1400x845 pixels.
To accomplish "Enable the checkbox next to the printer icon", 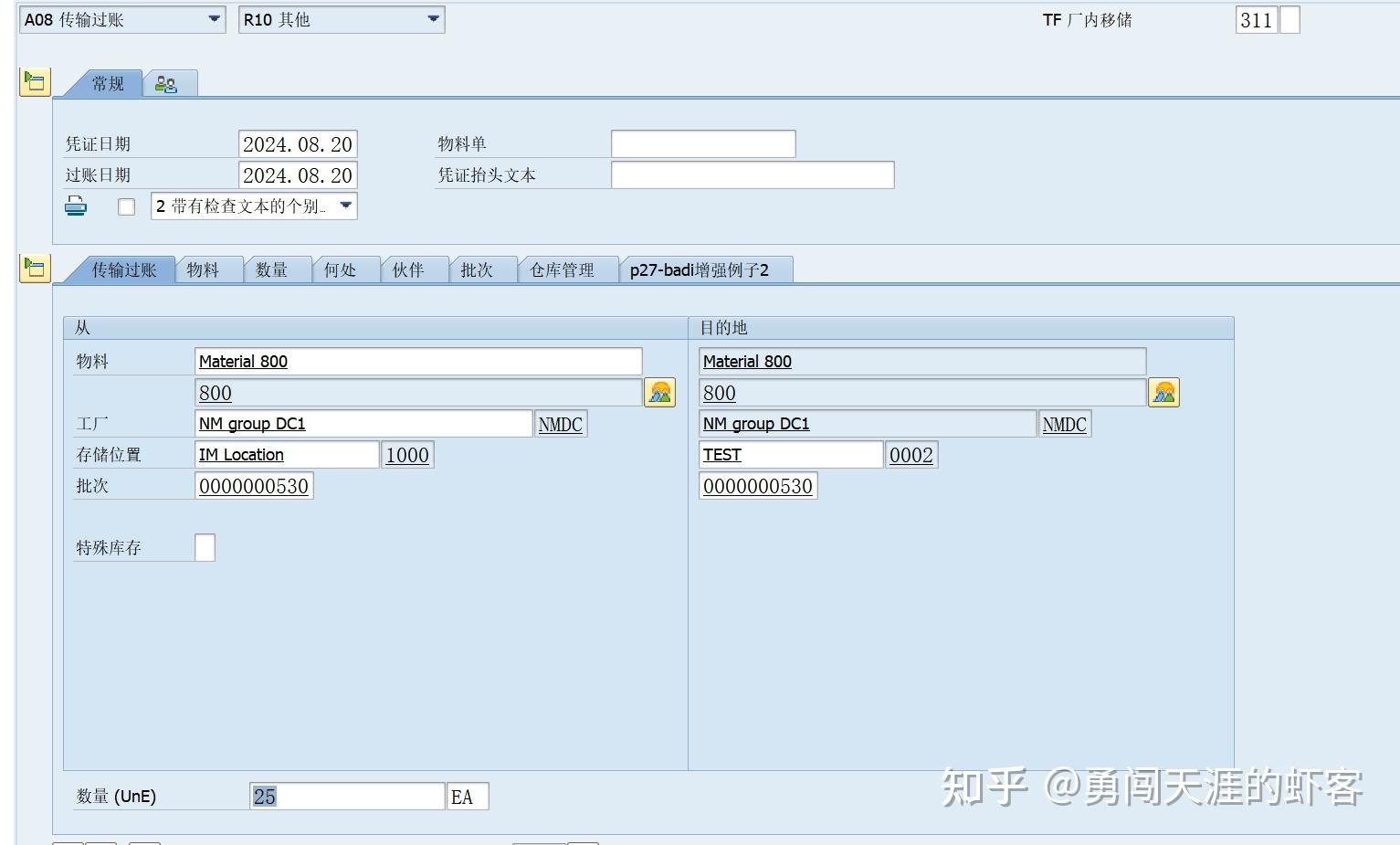I will pos(126,206).
